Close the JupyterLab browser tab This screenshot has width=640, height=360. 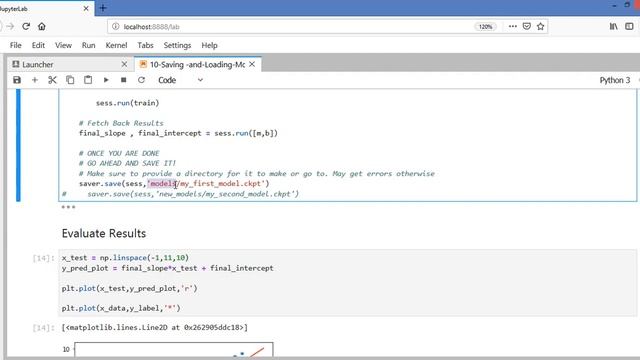click(86, 8)
